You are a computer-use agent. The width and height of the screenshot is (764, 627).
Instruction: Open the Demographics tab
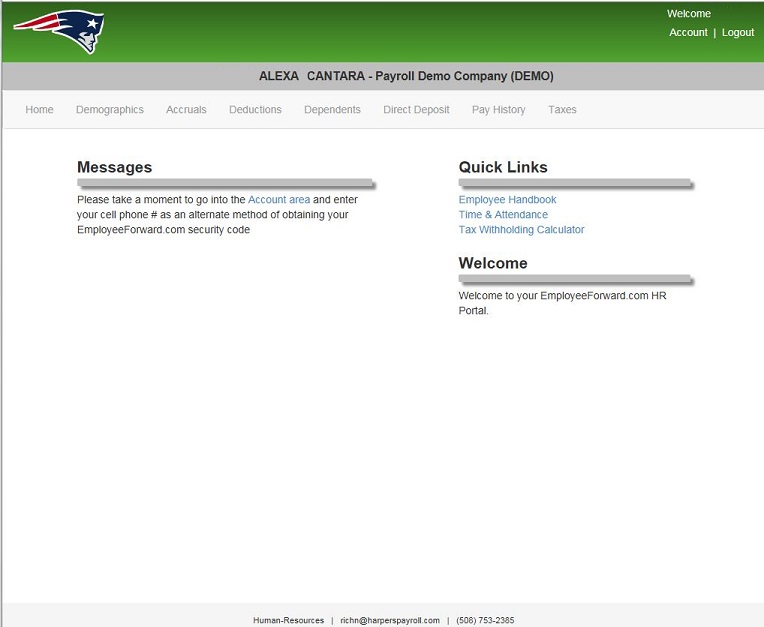pos(110,110)
